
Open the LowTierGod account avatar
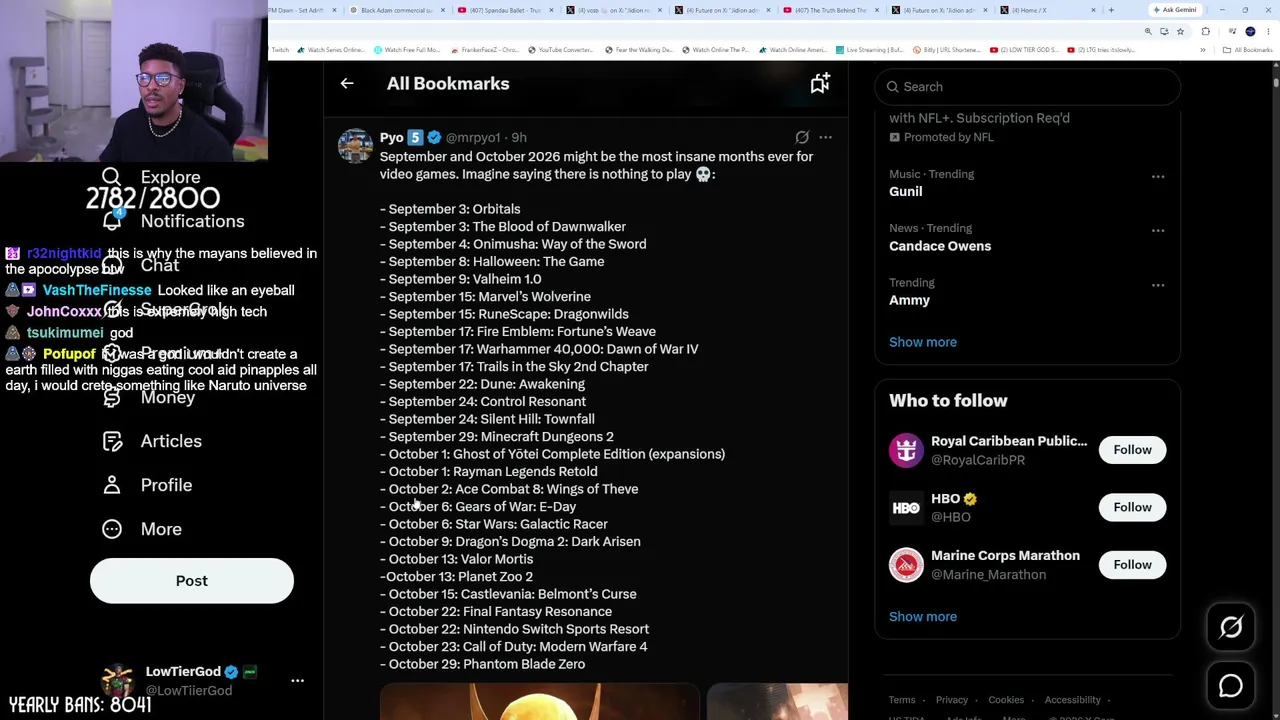[117, 680]
